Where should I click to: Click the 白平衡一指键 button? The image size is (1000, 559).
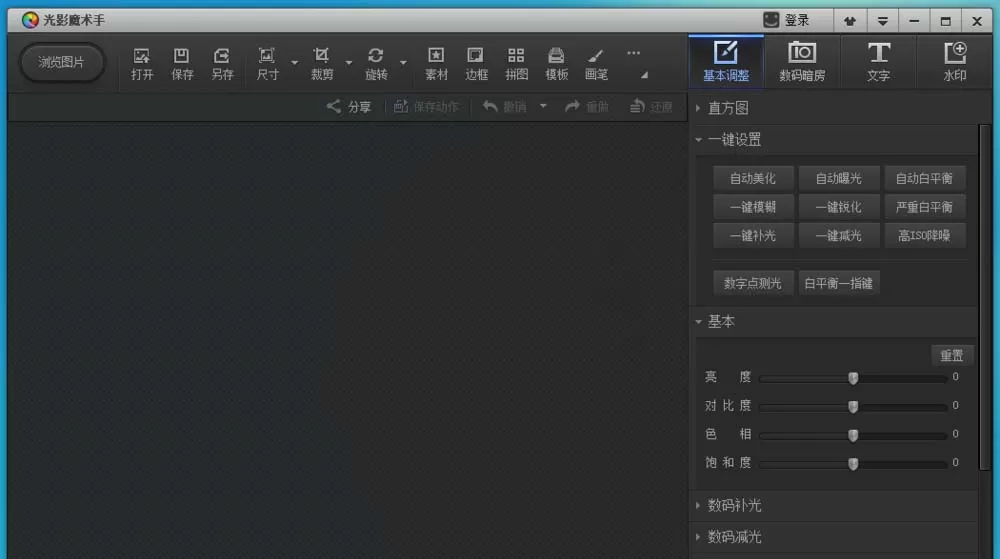click(839, 283)
